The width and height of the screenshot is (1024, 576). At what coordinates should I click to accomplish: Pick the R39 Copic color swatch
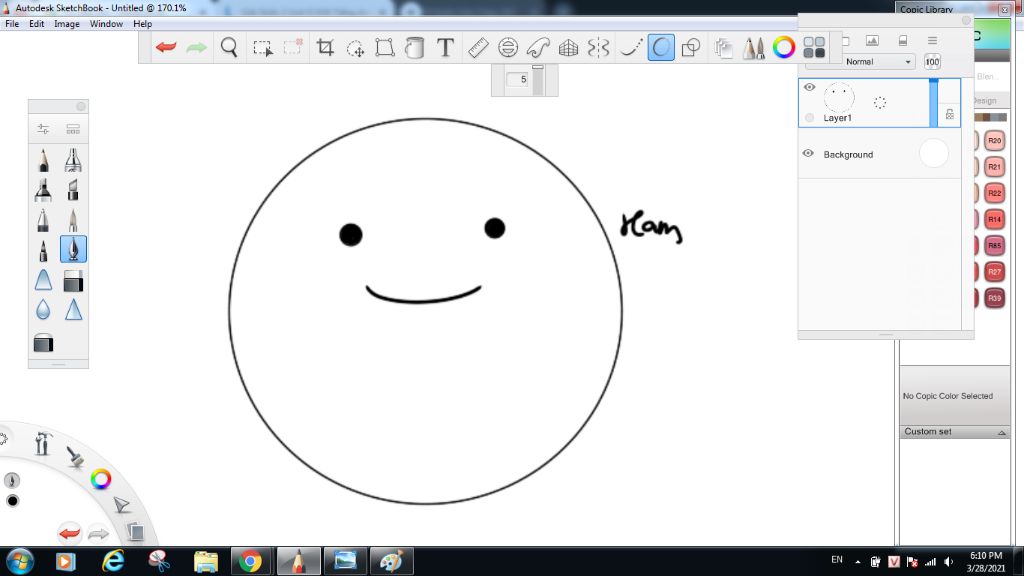994,298
